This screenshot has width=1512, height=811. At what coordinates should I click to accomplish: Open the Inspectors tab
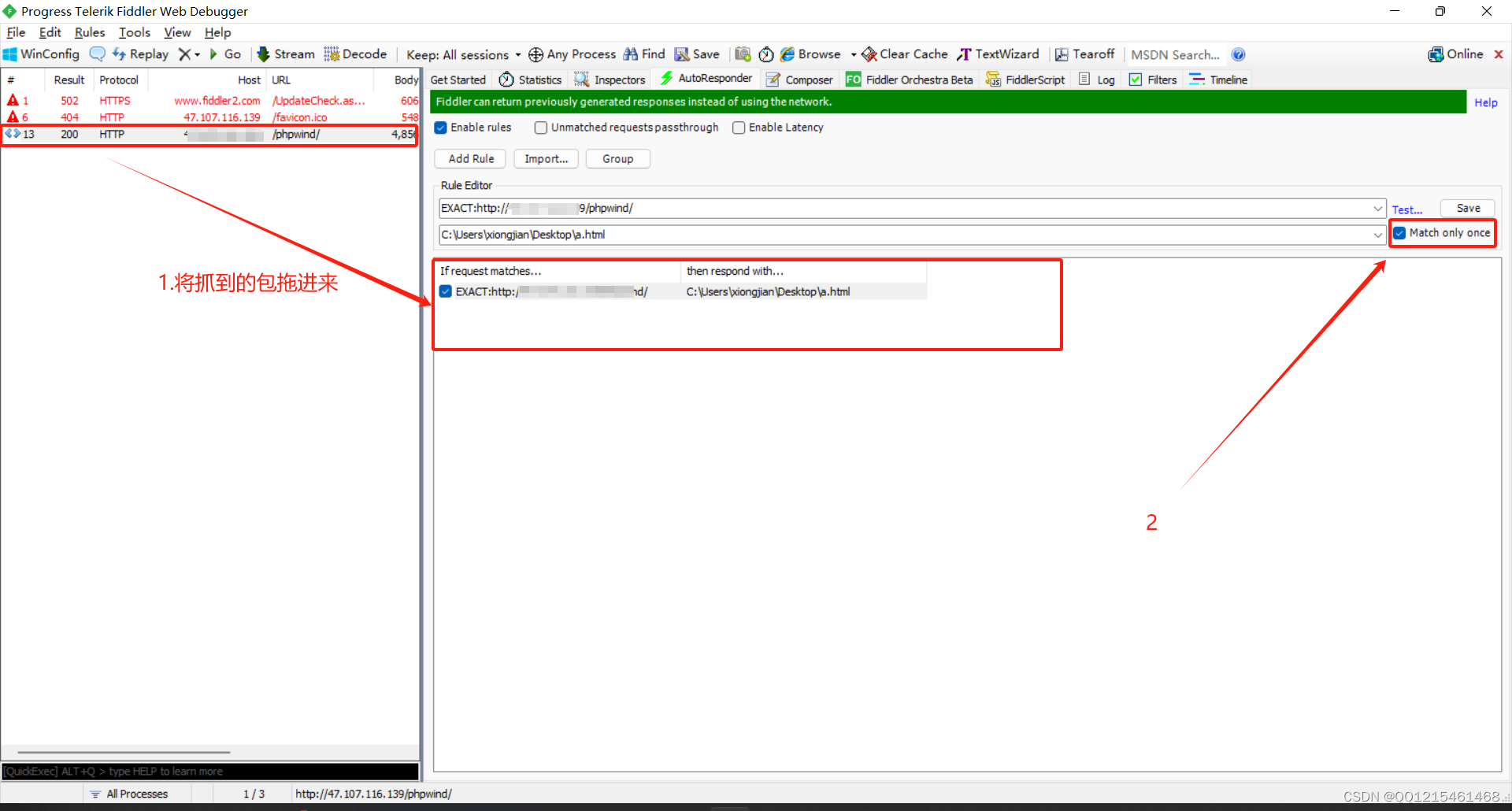pyautogui.click(x=610, y=80)
